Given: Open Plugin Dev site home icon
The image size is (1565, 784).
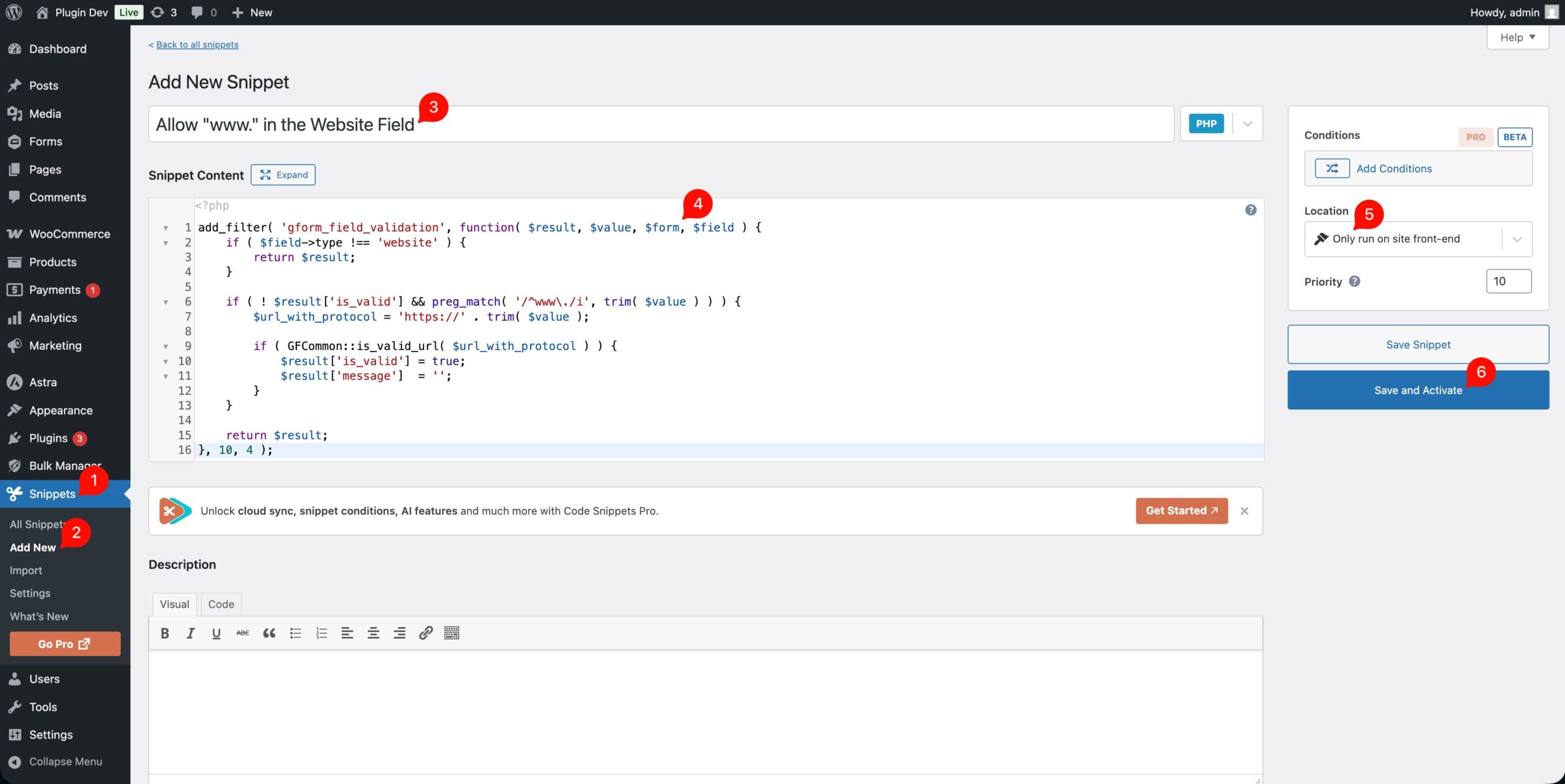Looking at the screenshot, I should click(x=42, y=12).
